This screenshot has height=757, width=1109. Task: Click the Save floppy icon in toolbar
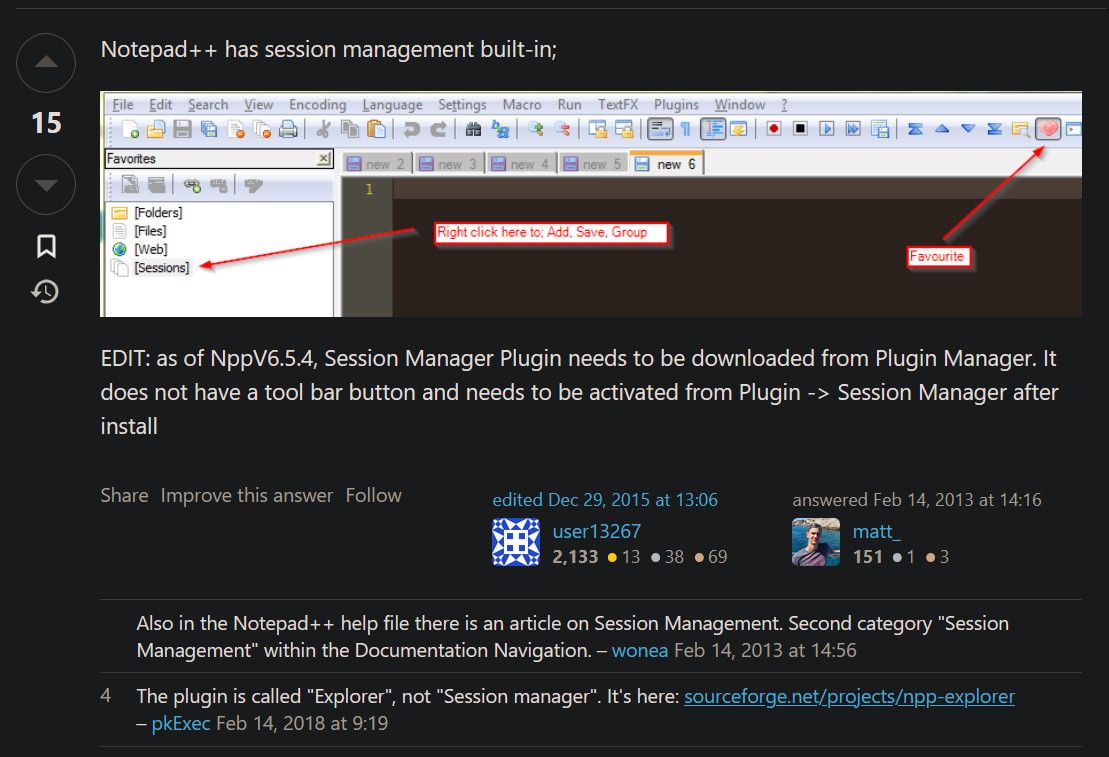pos(182,129)
